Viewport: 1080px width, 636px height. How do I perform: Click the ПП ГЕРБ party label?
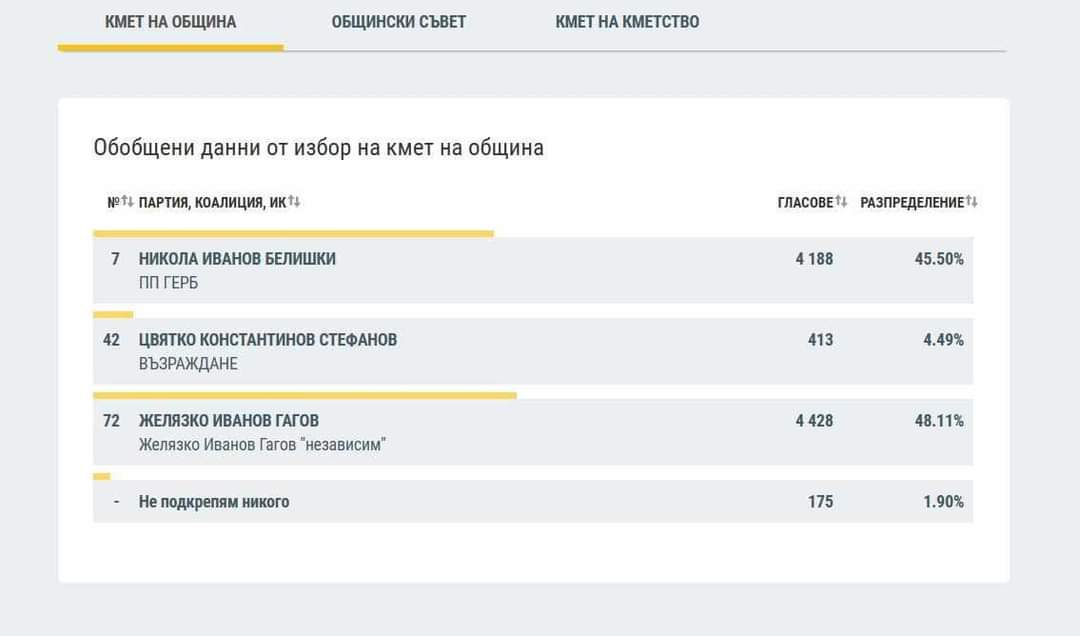point(168,284)
